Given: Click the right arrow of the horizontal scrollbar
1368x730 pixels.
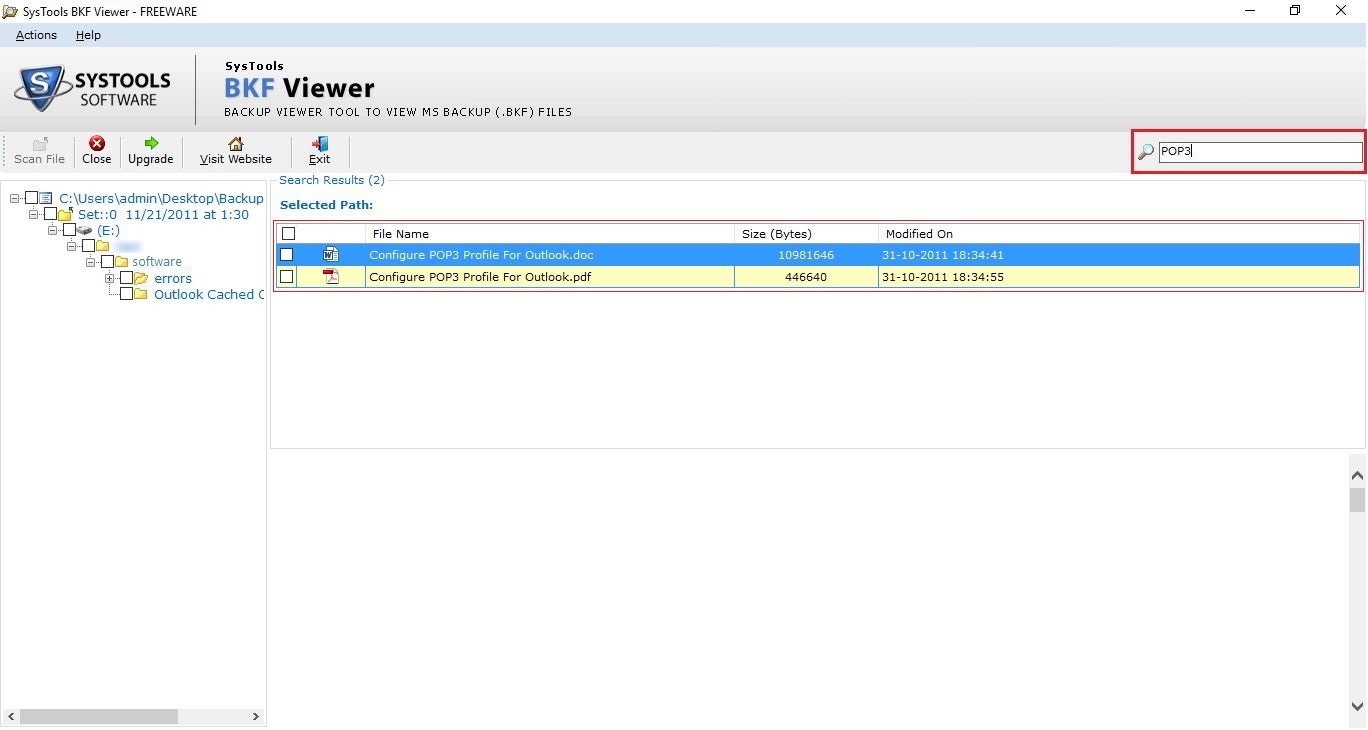Looking at the screenshot, I should pos(256,716).
